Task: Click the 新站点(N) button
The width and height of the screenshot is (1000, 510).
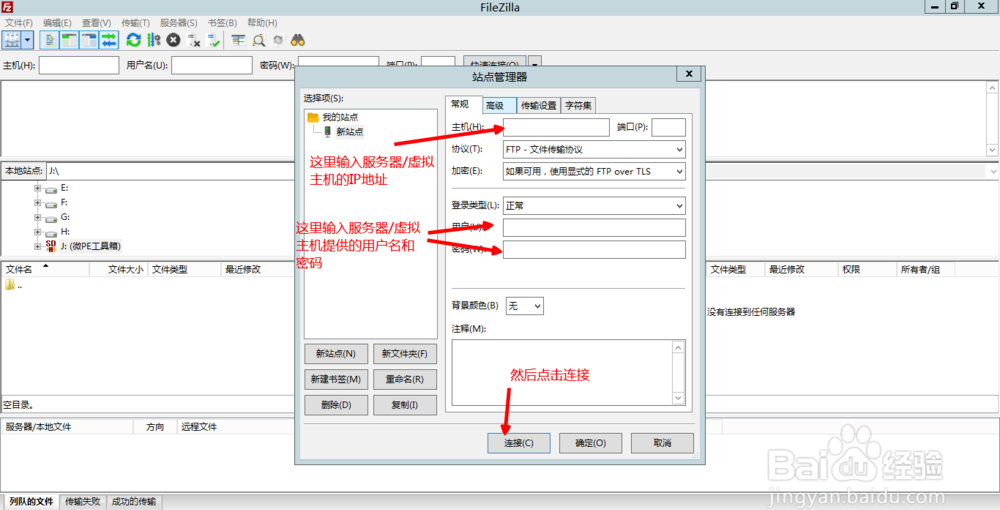Action: pyautogui.click(x=336, y=353)
